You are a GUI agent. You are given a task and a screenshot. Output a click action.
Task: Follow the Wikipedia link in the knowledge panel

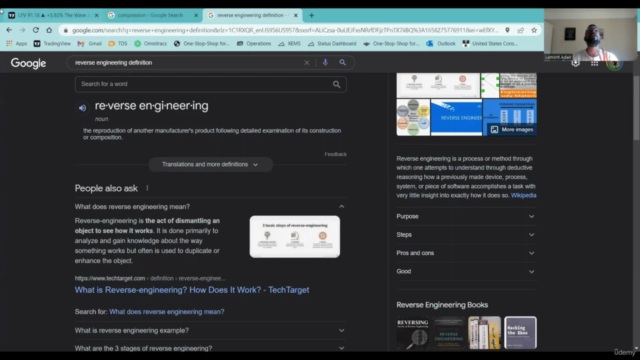523,196
